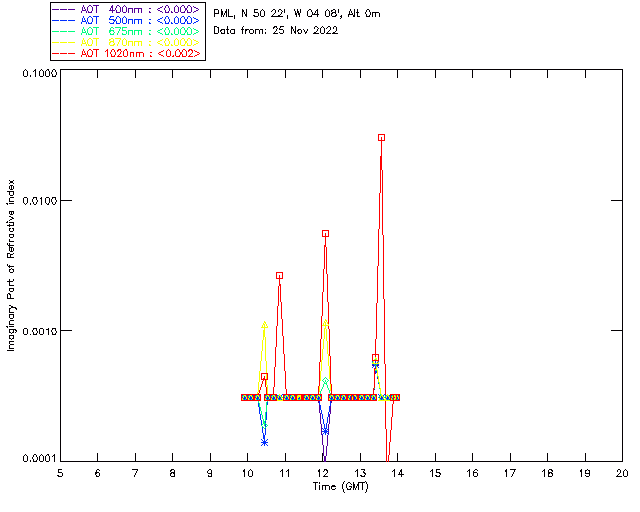This screenshot has width=640, height=512.
Task: Click the legend entry AOT 675nm
Action: (x=127, y=31)
